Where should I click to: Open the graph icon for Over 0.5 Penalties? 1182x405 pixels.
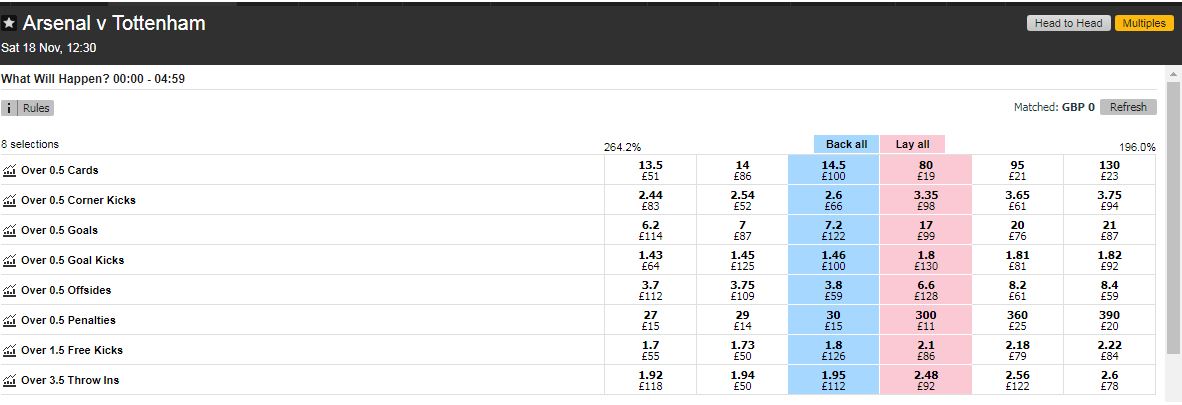[10, 321]
